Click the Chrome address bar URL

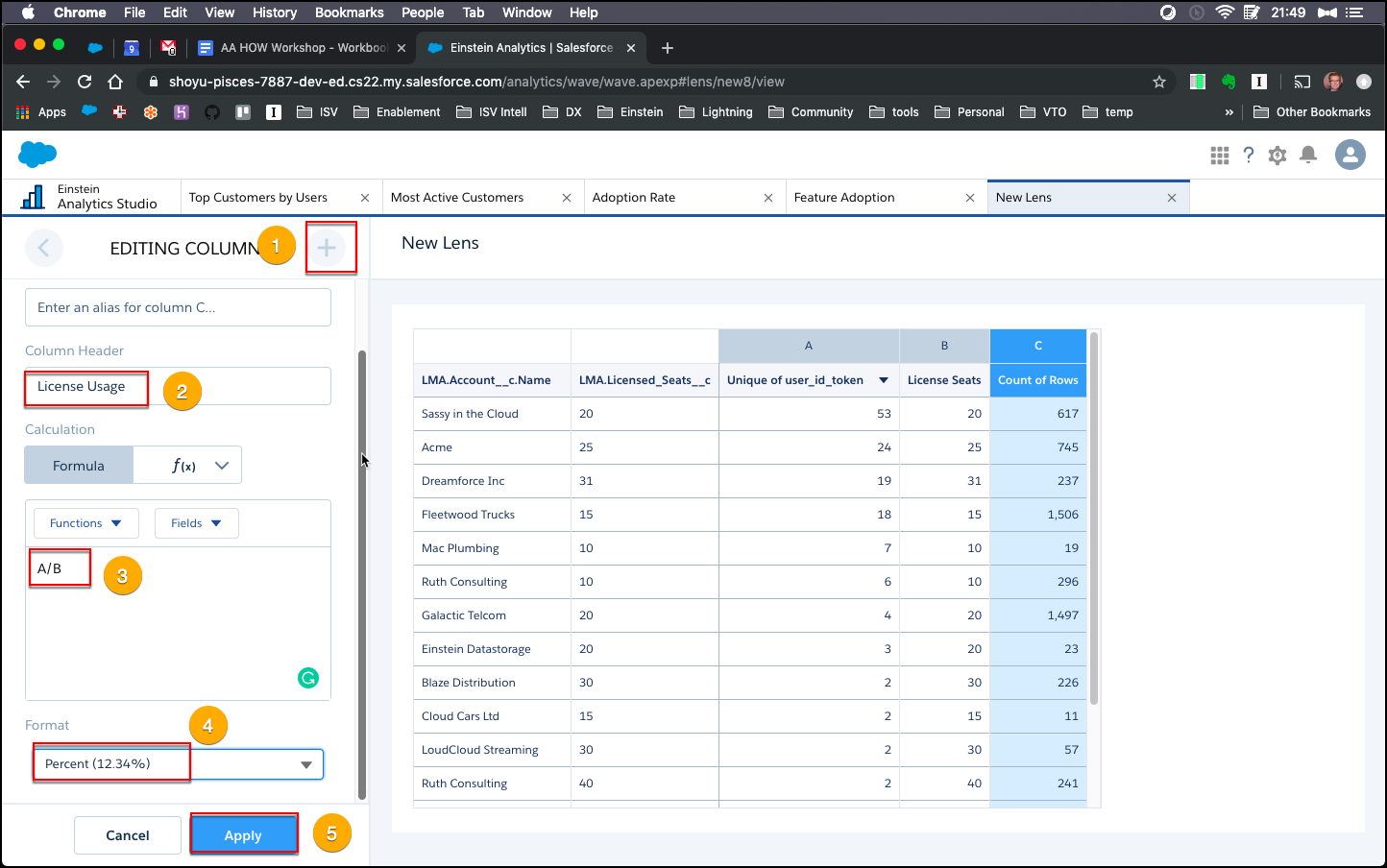(x=476, y=82)
